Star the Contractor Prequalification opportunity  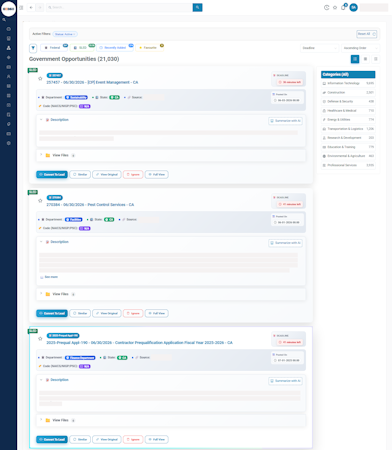point(40,339)
